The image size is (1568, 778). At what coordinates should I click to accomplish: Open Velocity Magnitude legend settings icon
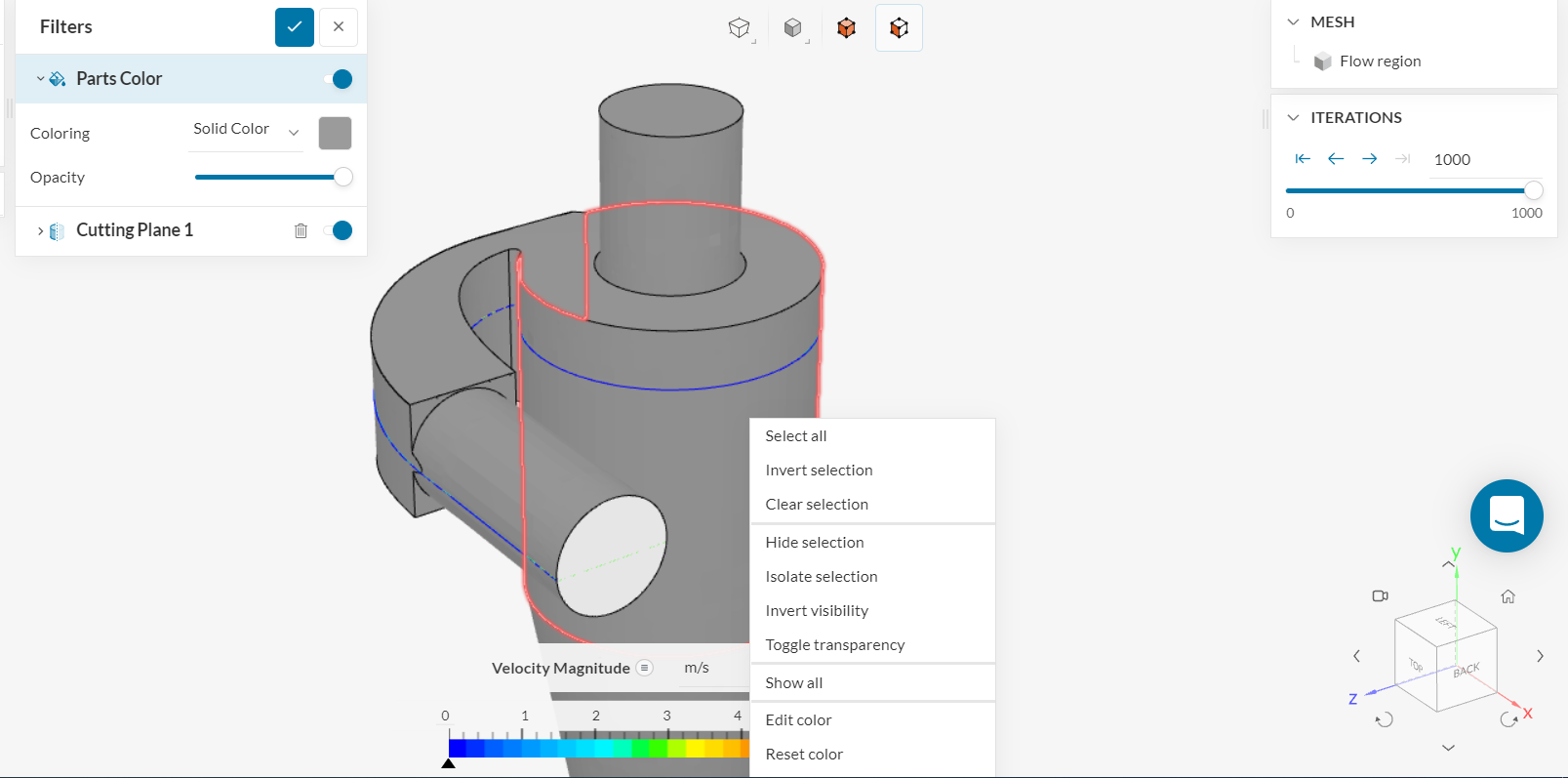tap(644, 668)
